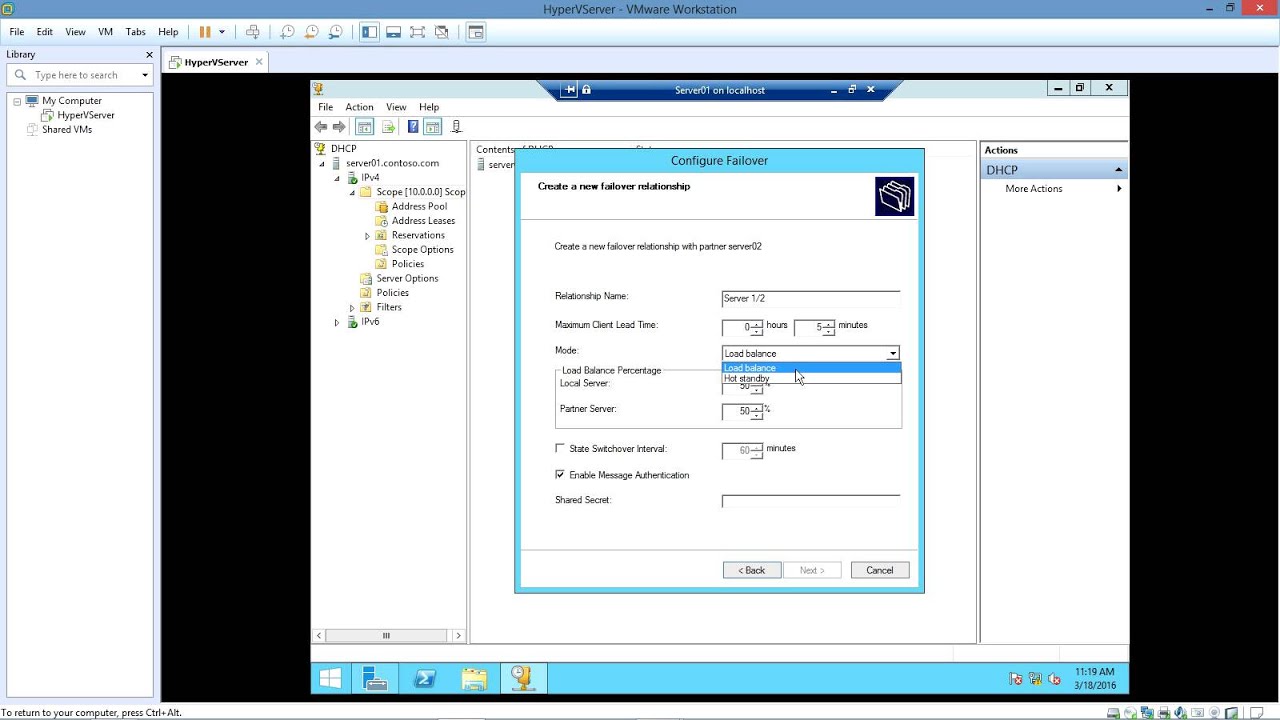Click the Back button in wizard
1280x720 pixels.
coord(752,570)
